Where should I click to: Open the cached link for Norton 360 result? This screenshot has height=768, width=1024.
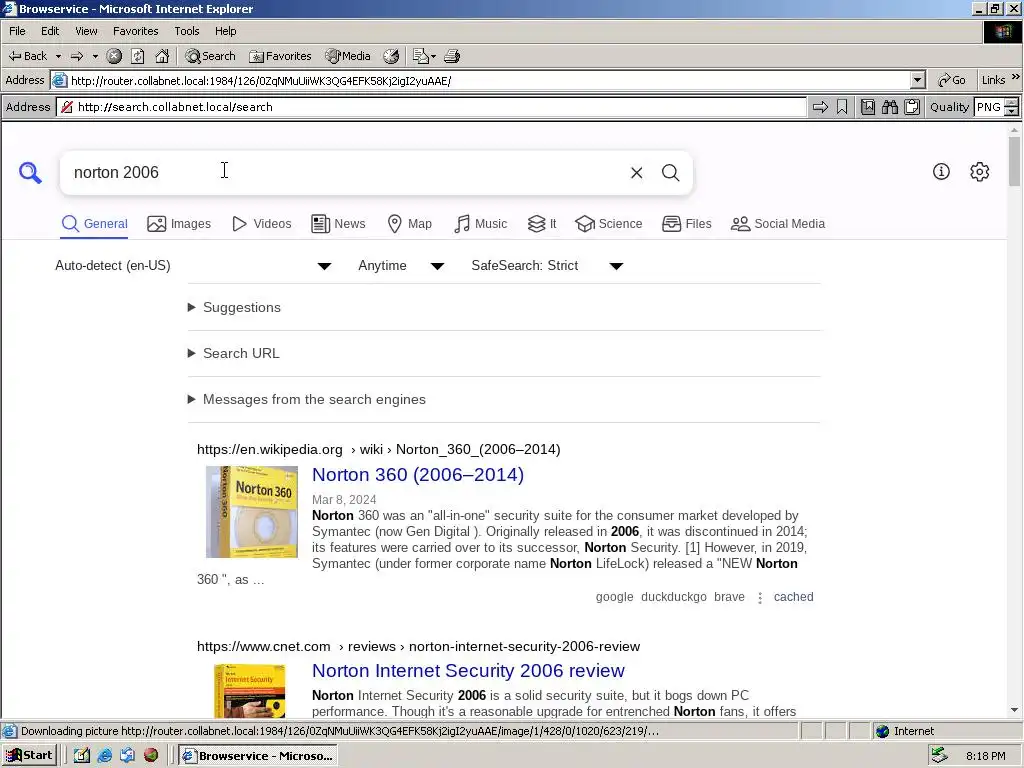(x=793, y=597)
